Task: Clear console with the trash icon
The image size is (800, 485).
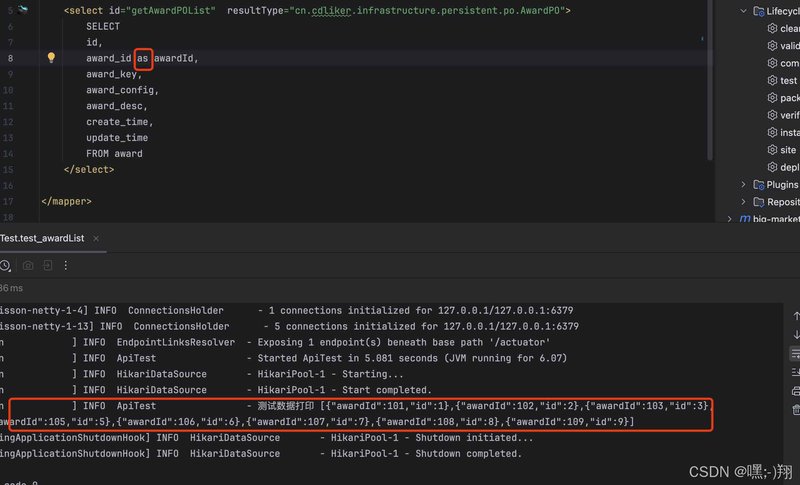Action: [795, 410]
